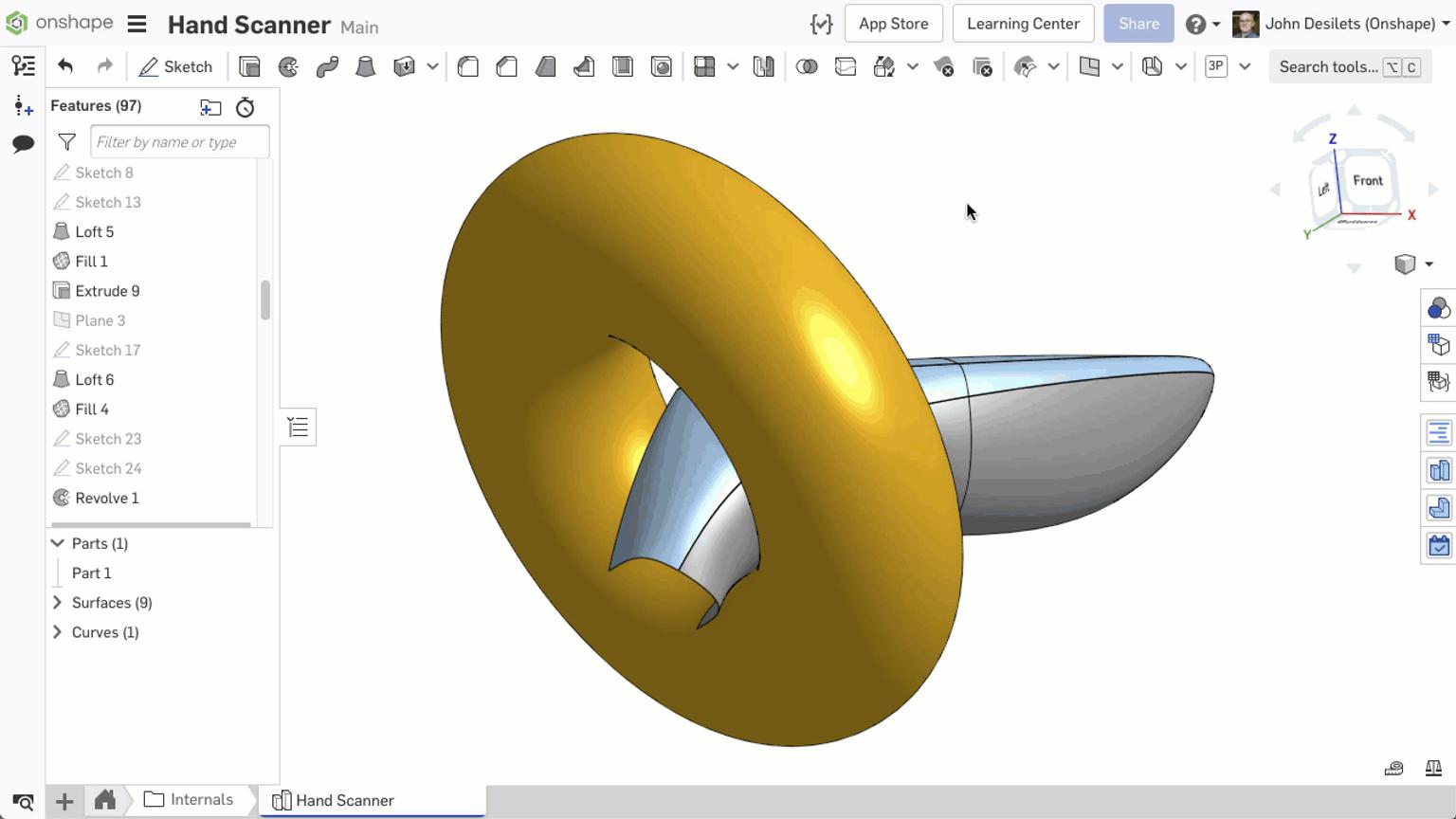Select the Revolve tool
The height and width of the screenshot is (819, 1456).
click(288, 66)
